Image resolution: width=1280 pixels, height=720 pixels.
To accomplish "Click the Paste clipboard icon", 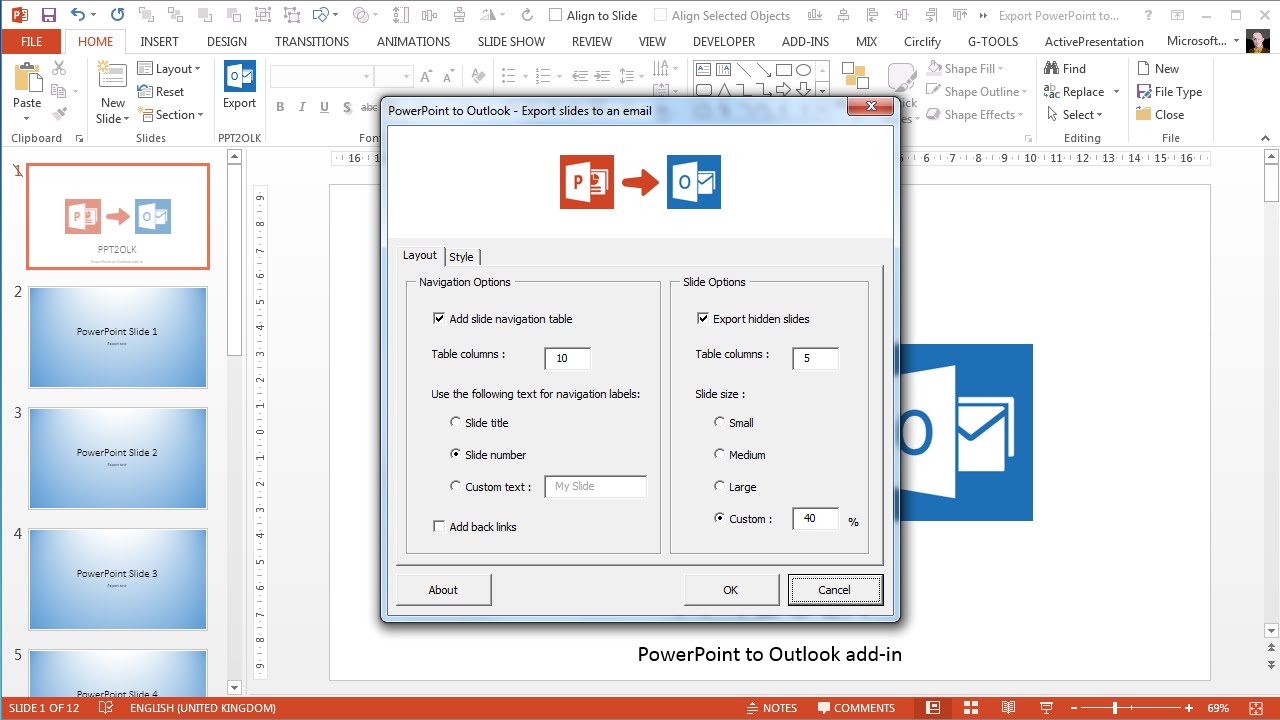I will coord(27,77).
